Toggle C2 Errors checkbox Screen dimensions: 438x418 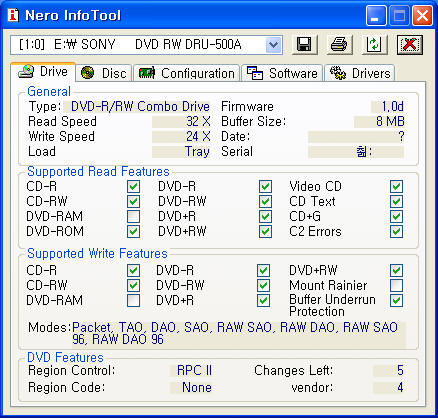[x=396, y=231]
